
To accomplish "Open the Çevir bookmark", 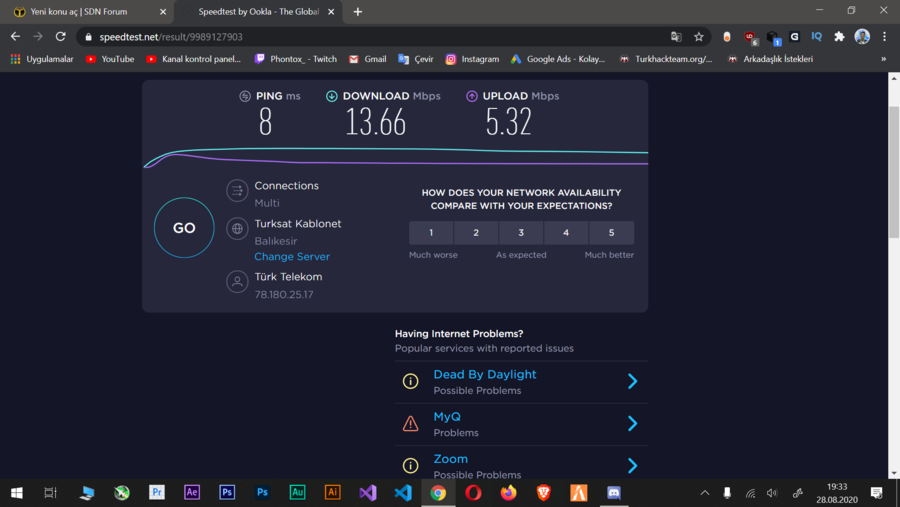I will point(416,59).
